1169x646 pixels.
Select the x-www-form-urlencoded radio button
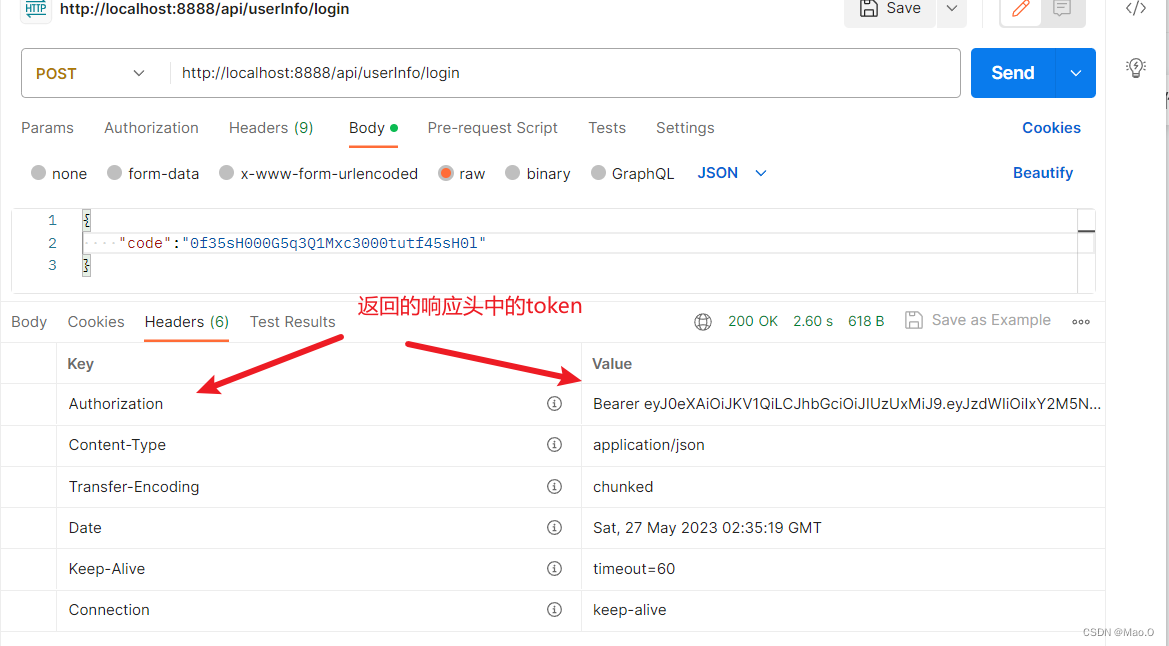(227, 173)
